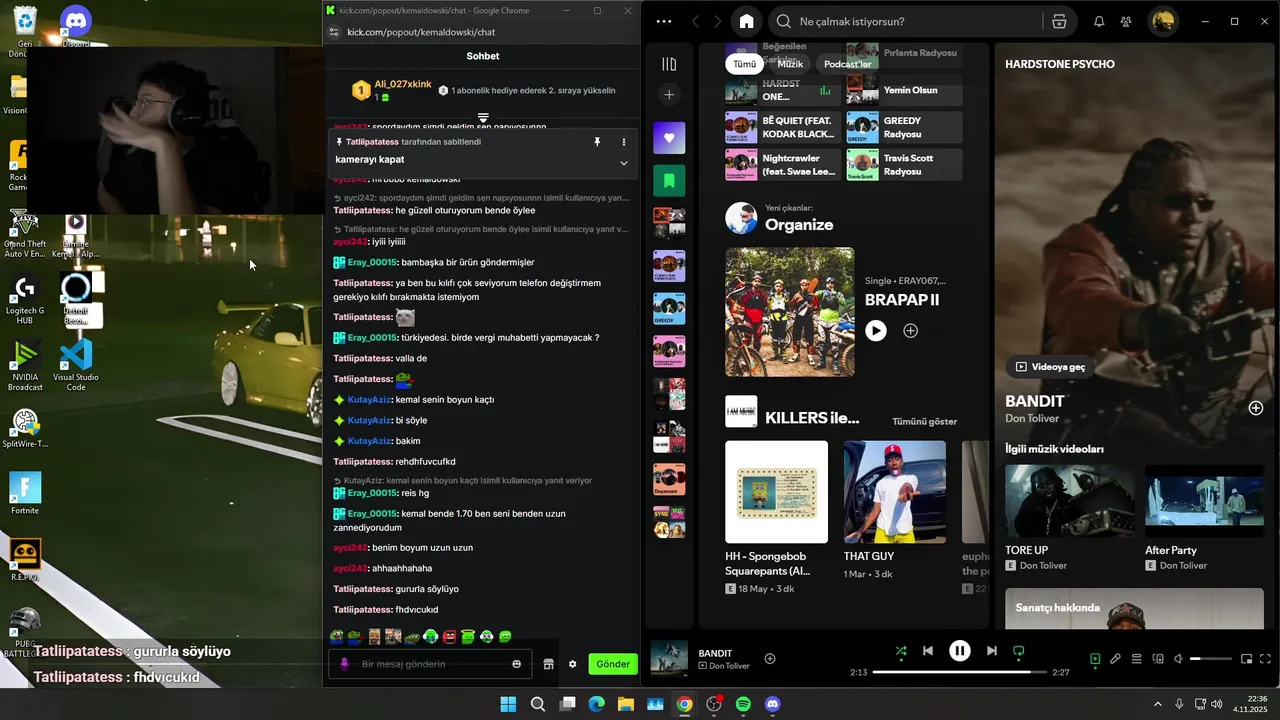The height and width of the screenshot is (720, 1280).
Task: Open the Spotify profile avatar menu
Action: click(1163, 22)
